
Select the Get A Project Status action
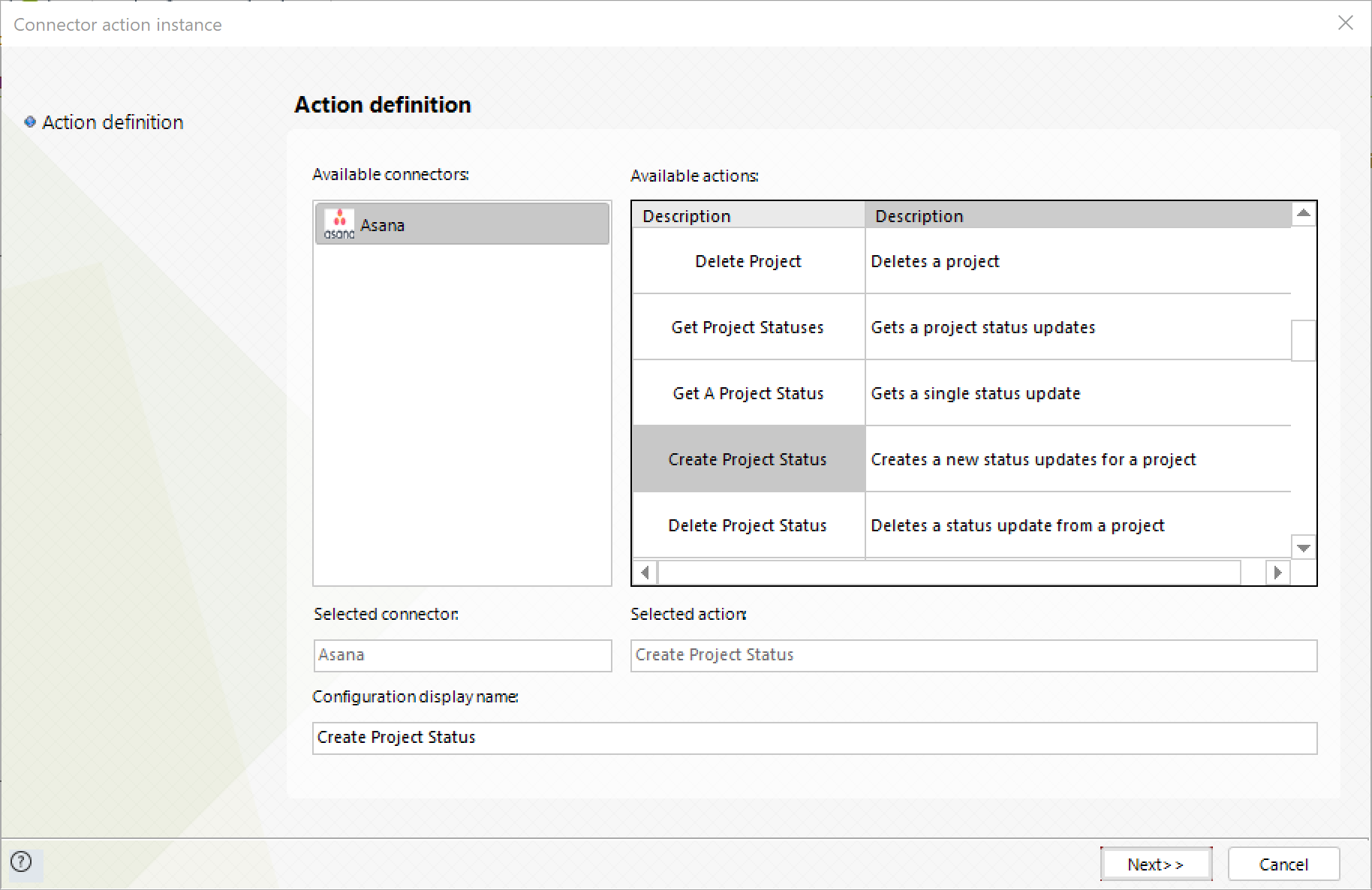pyautogui.click(x=748, y=393)
